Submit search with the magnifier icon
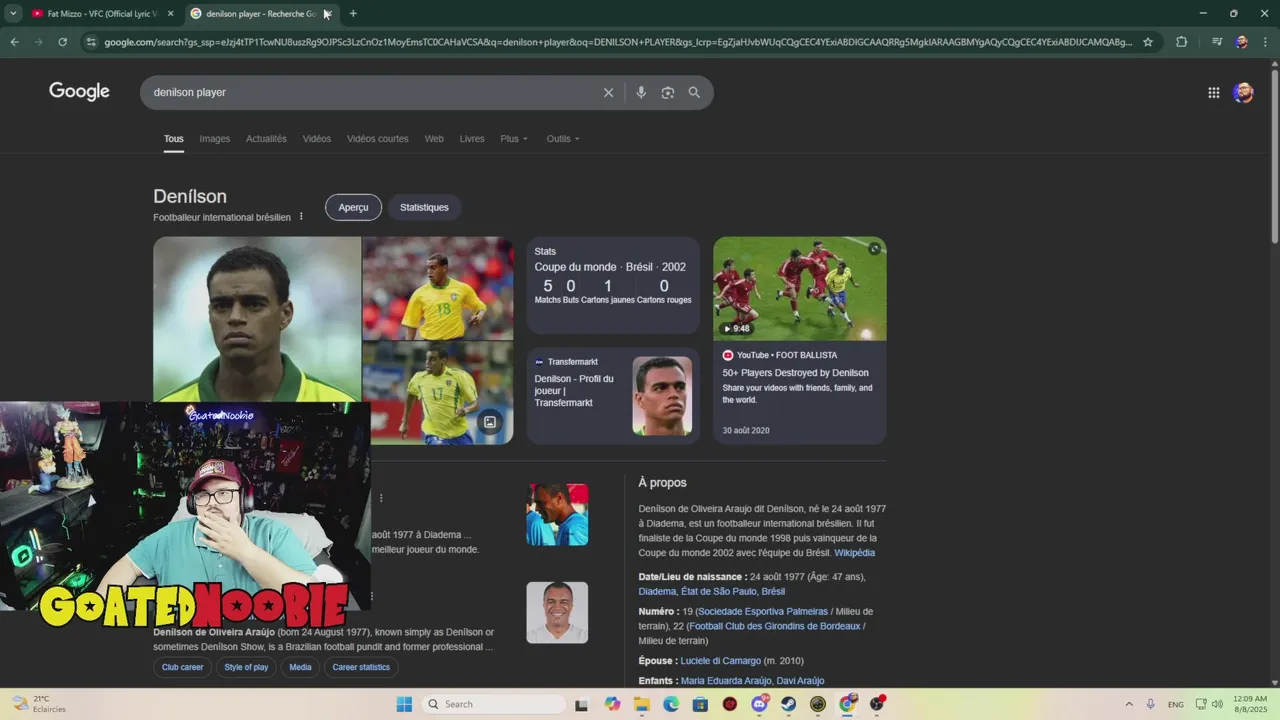1280x720 pixels. click(694, 92)
